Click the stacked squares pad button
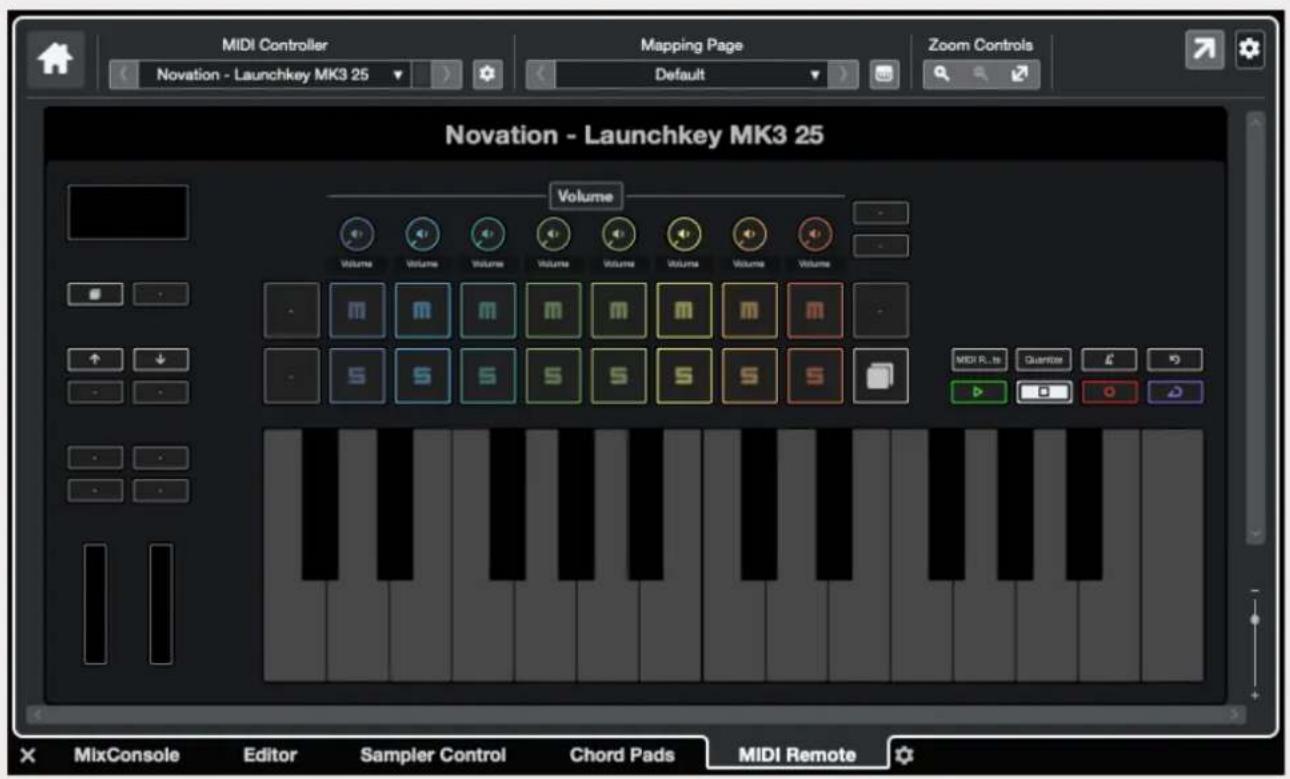The height and width of the screenshot is (779, 1290). tap(881, 376)
